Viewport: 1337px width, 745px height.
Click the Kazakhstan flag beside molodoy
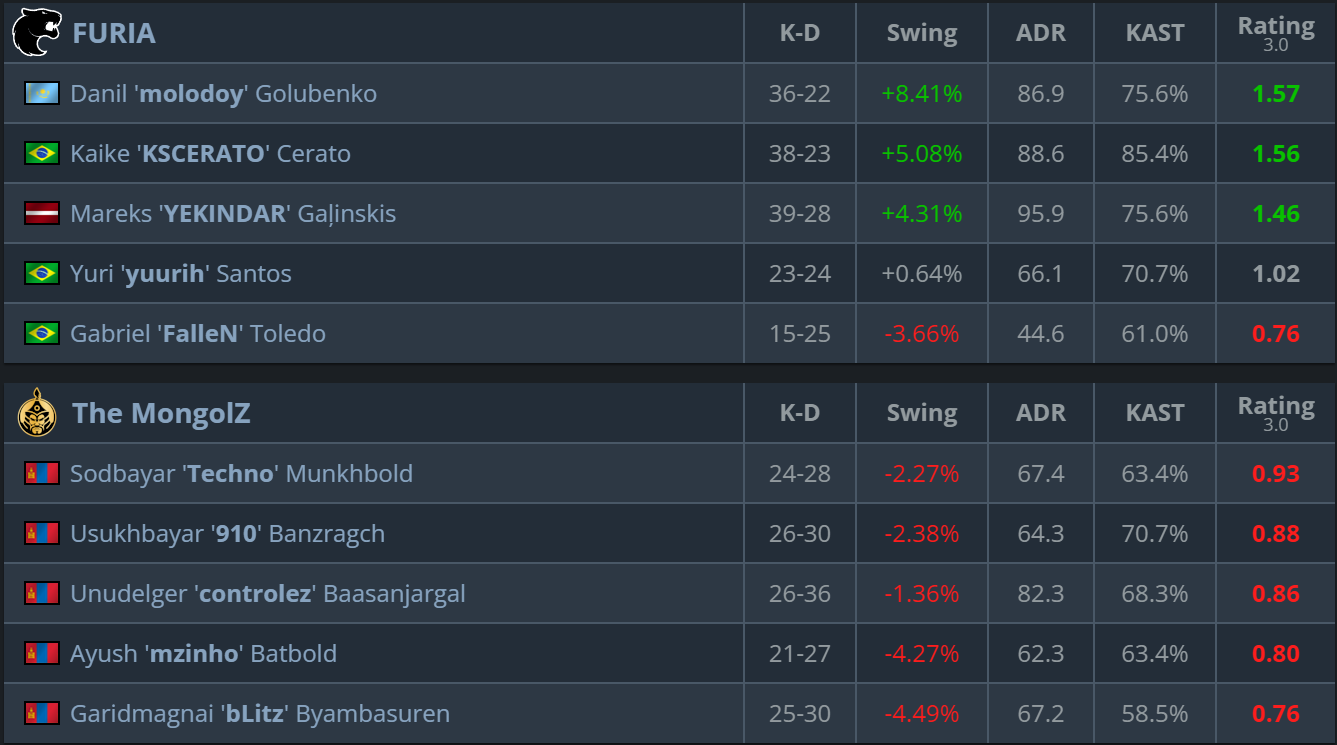(x=42, y=94)
